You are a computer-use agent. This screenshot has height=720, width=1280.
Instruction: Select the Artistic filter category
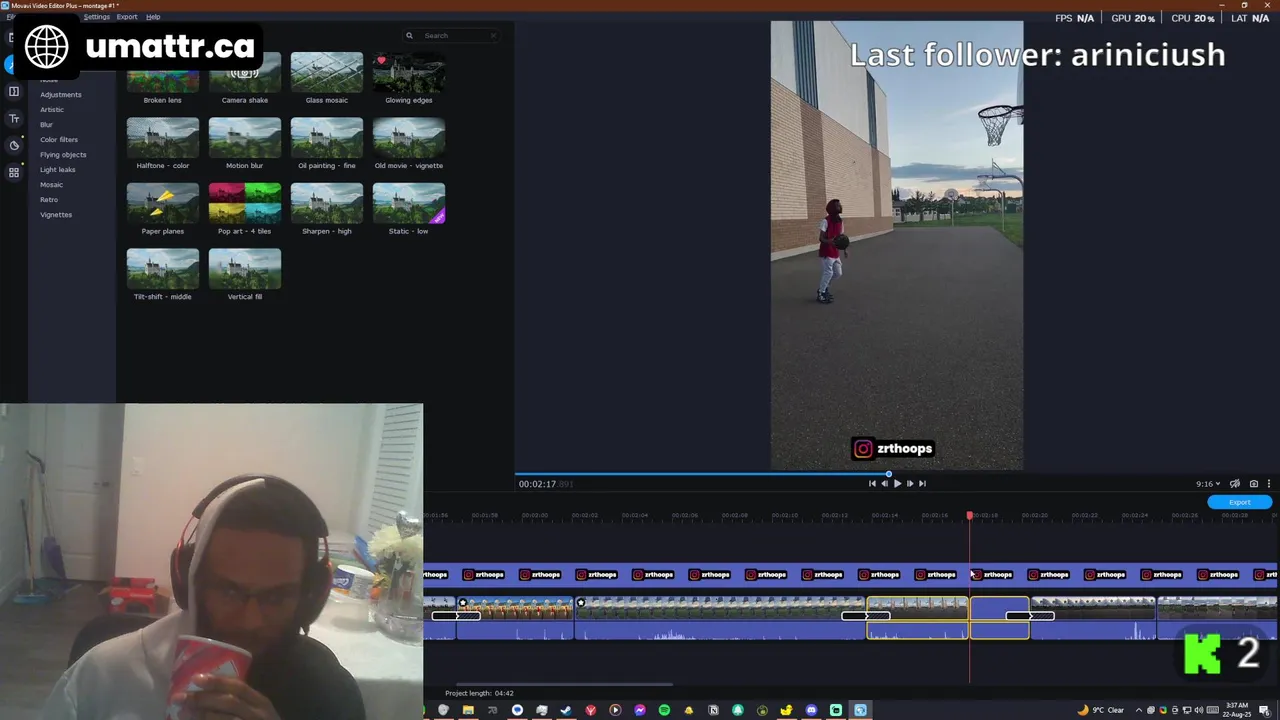pyautogui.click(x=52, y=110)
